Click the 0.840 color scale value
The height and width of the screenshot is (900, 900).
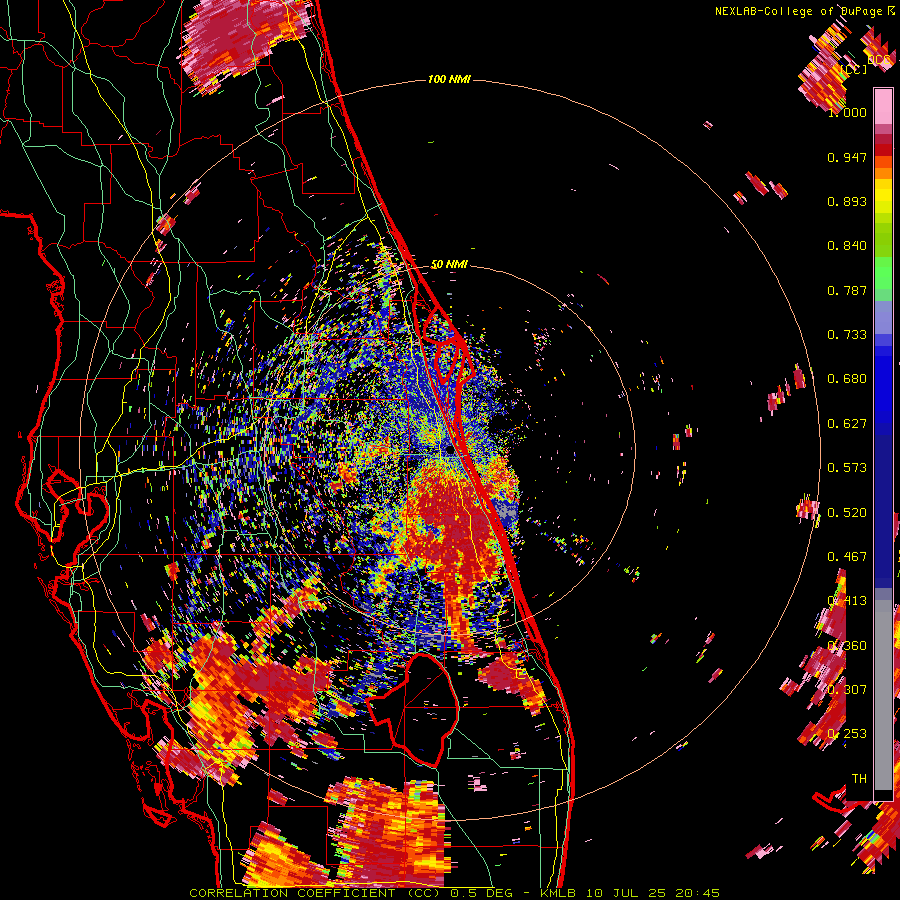click(x=847, y=246)
